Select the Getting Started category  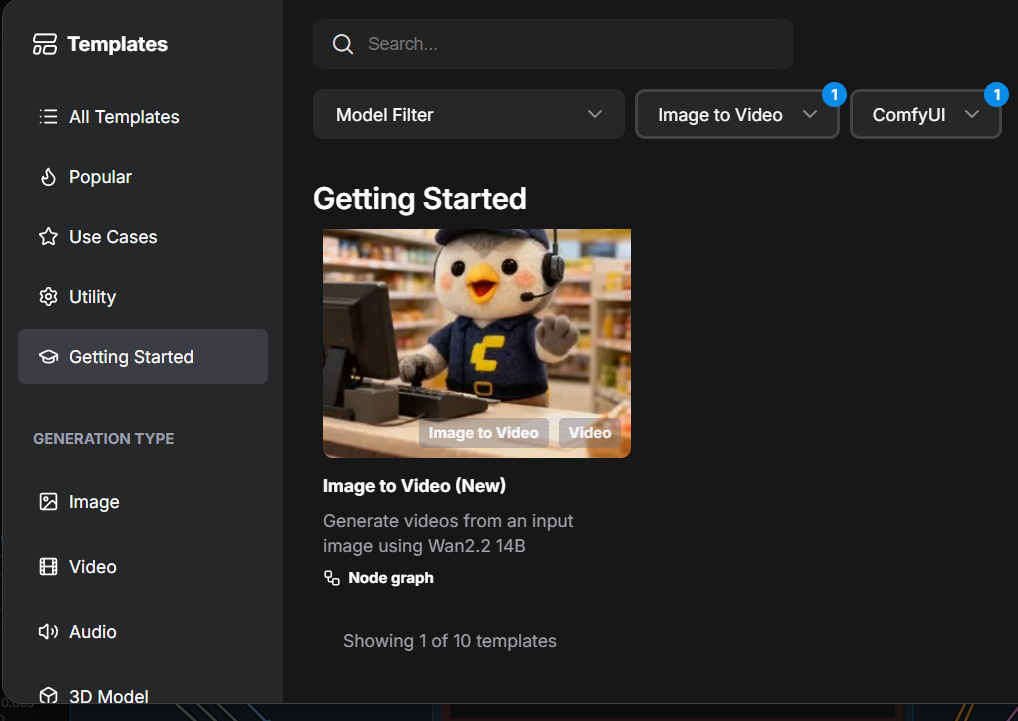pyautogui.click(x=143, y=356)
